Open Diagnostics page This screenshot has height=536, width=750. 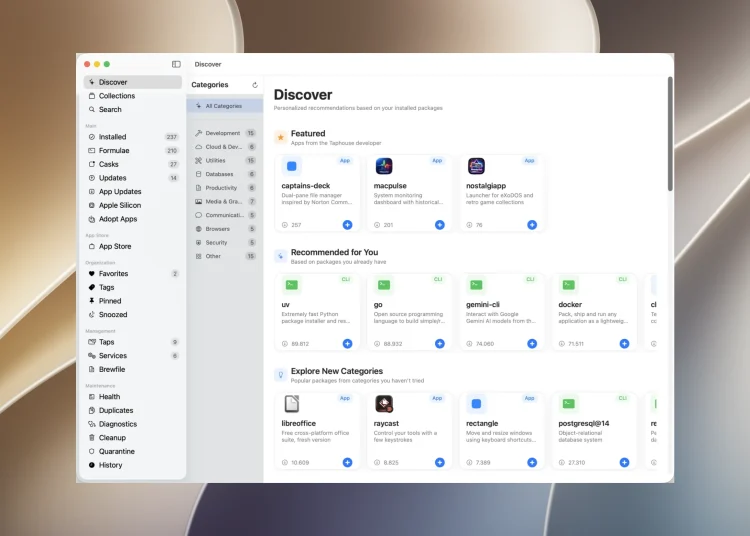point(132,424)
